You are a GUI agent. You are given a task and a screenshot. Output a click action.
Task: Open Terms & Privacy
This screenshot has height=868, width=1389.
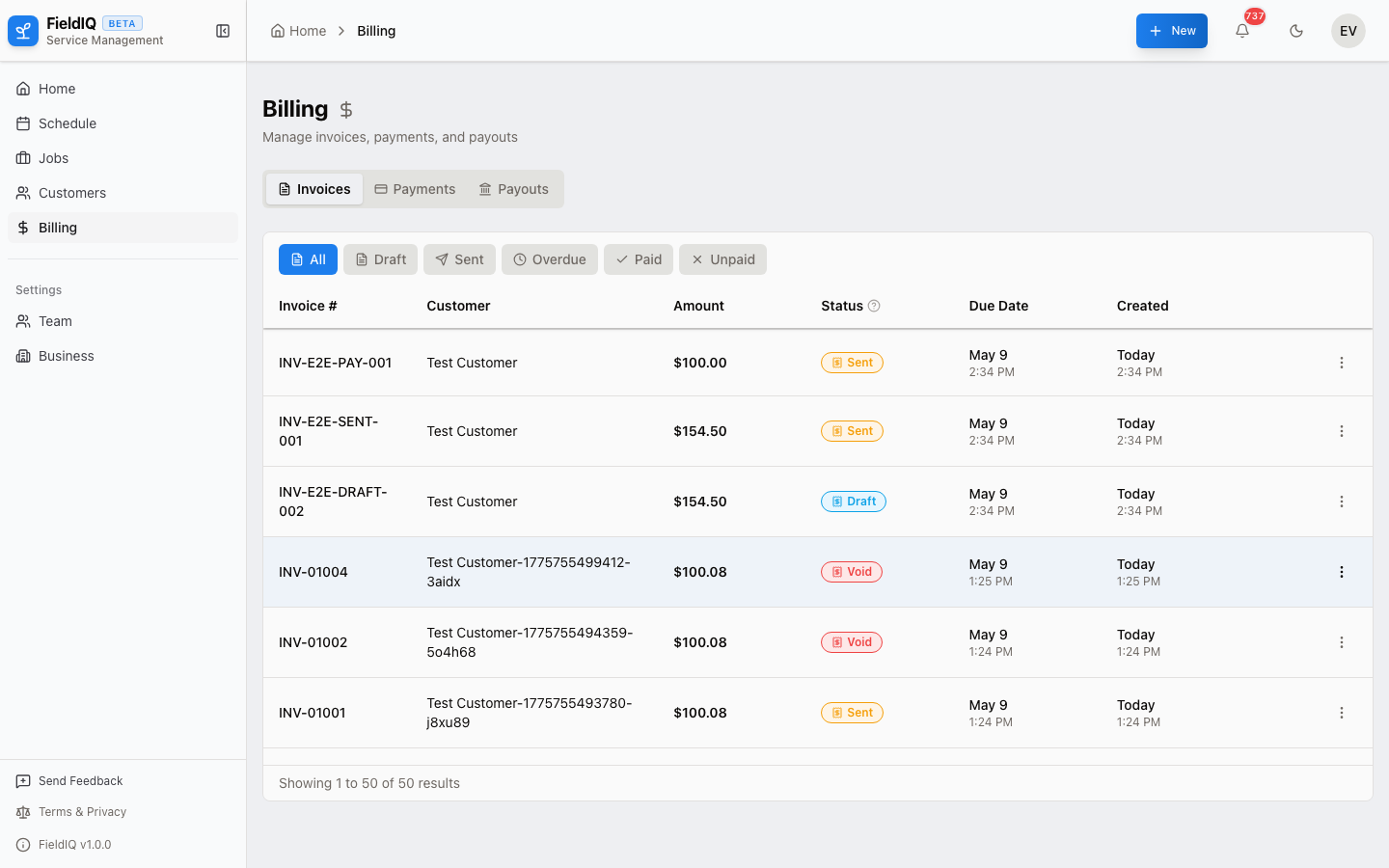(x=81, y=811)
